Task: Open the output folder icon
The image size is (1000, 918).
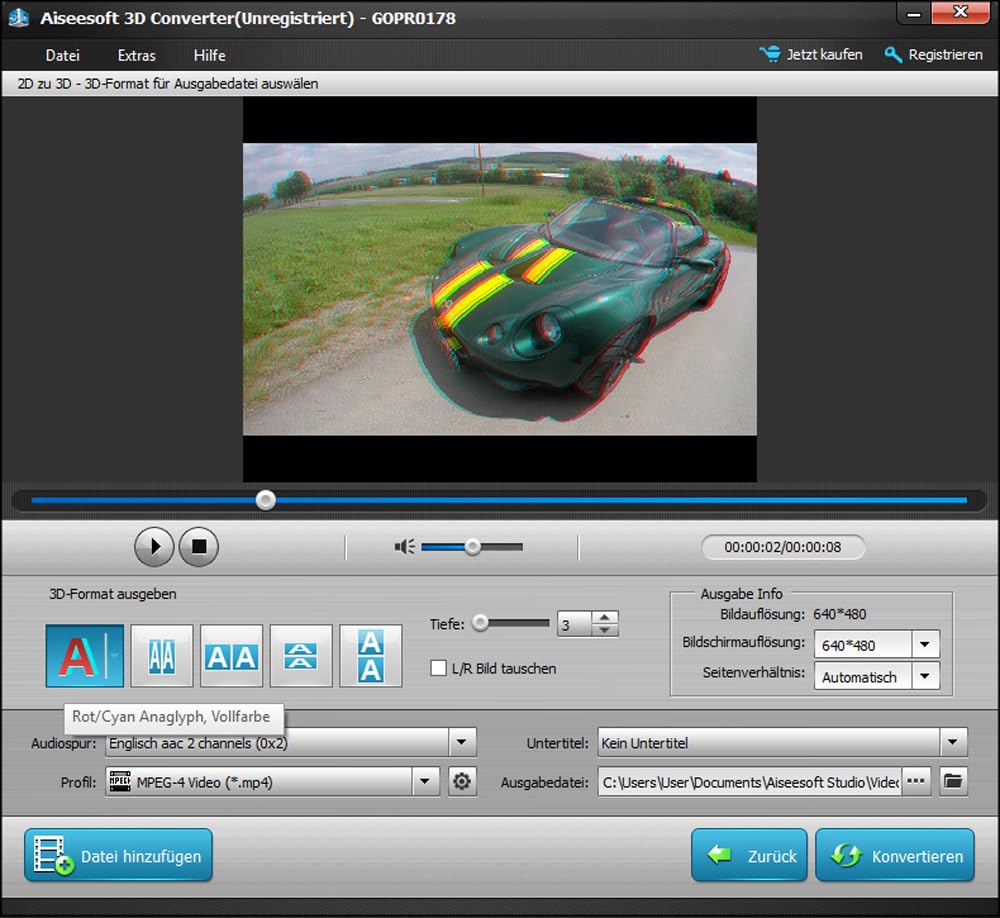Action: (953, 782)
